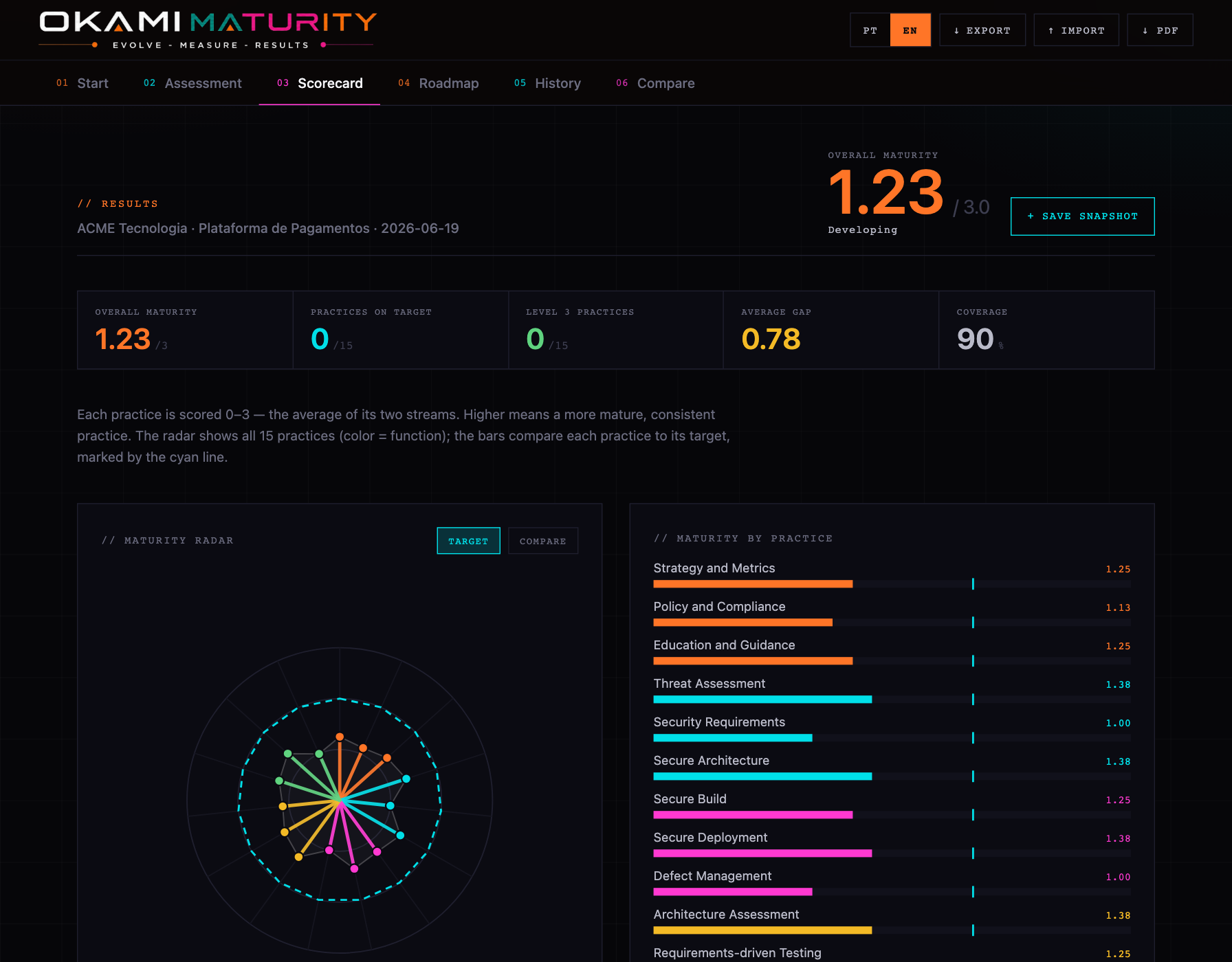Switch language to PT
Screen dimensions: 1232x962
tap(870, 30)
